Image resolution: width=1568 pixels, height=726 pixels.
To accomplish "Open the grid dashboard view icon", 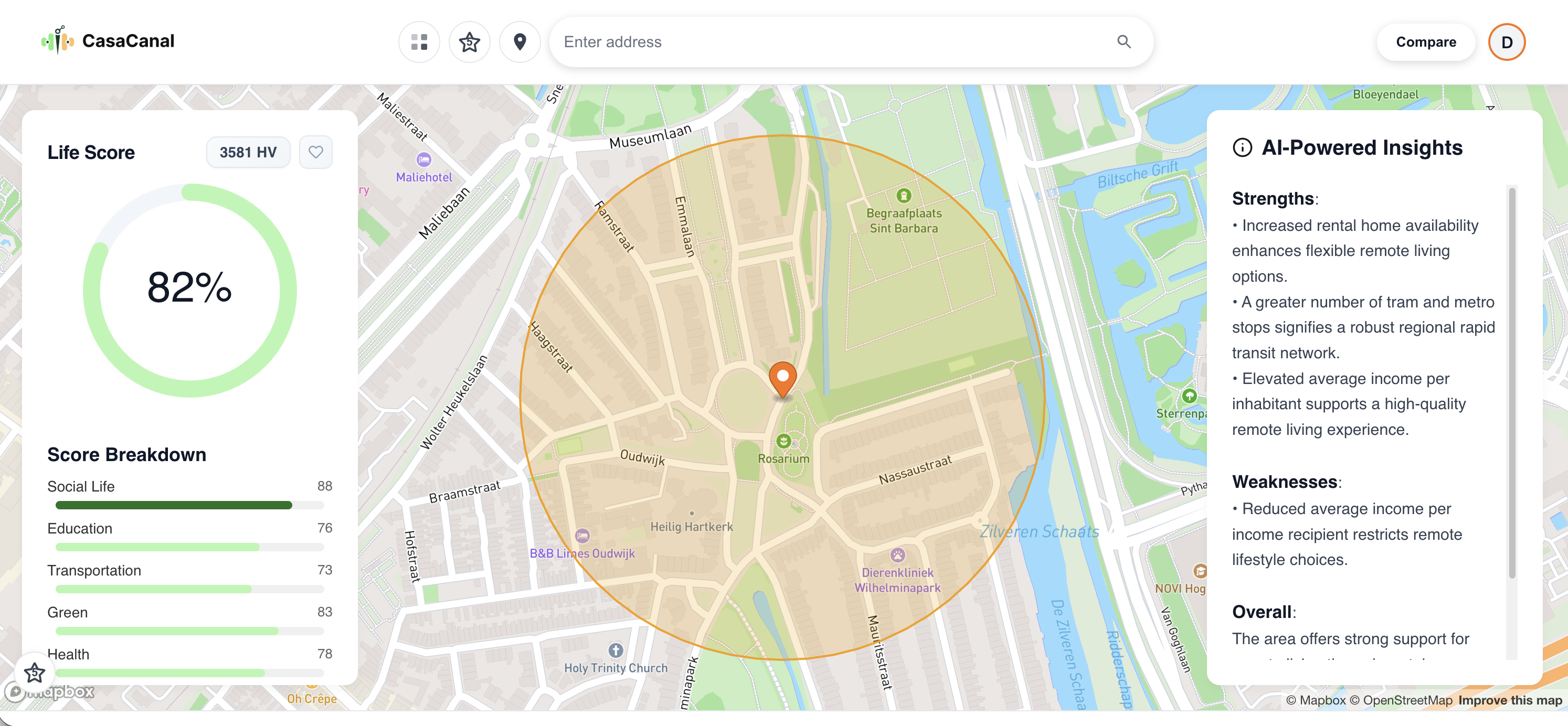I will point(419,42).
